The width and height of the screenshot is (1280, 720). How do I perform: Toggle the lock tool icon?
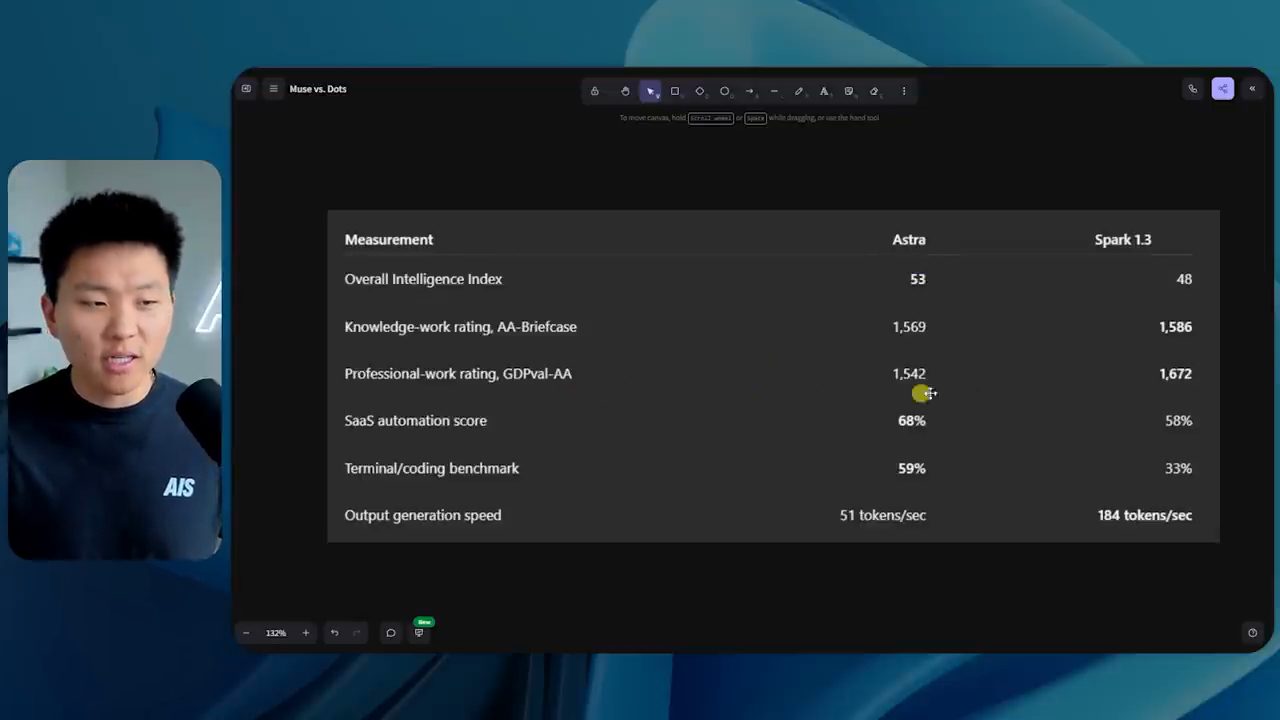coord(595,91)
